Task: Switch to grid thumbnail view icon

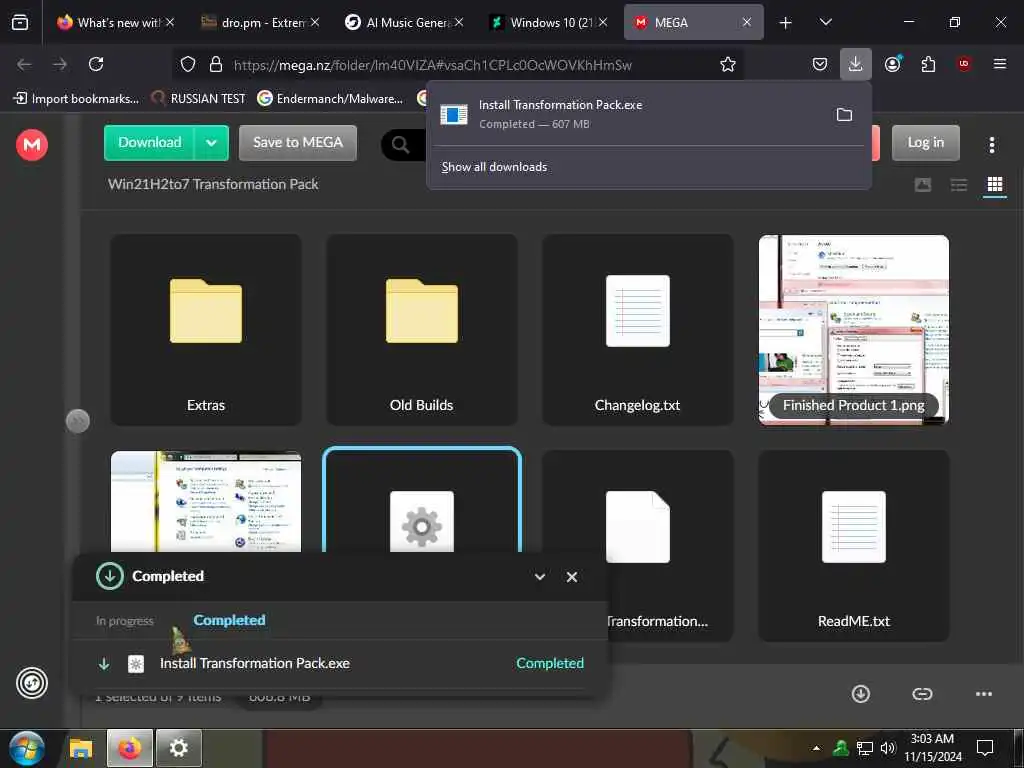Action: pos(995,185)
